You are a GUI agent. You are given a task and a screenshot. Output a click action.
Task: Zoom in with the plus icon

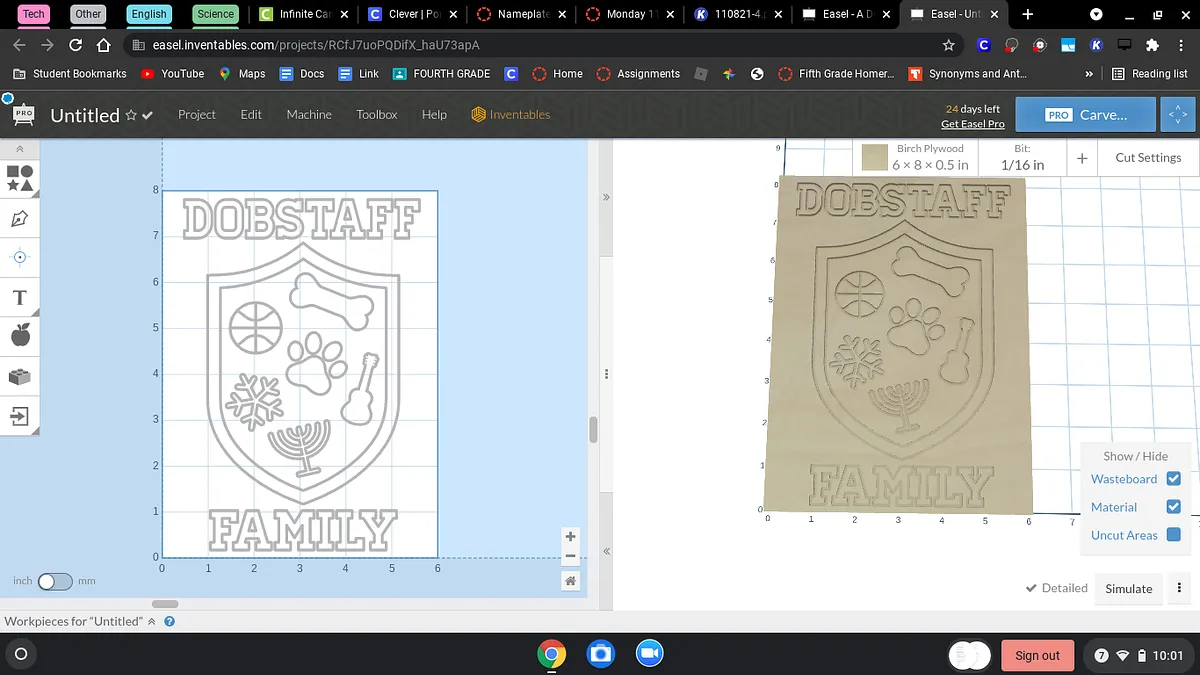point(570,536)
